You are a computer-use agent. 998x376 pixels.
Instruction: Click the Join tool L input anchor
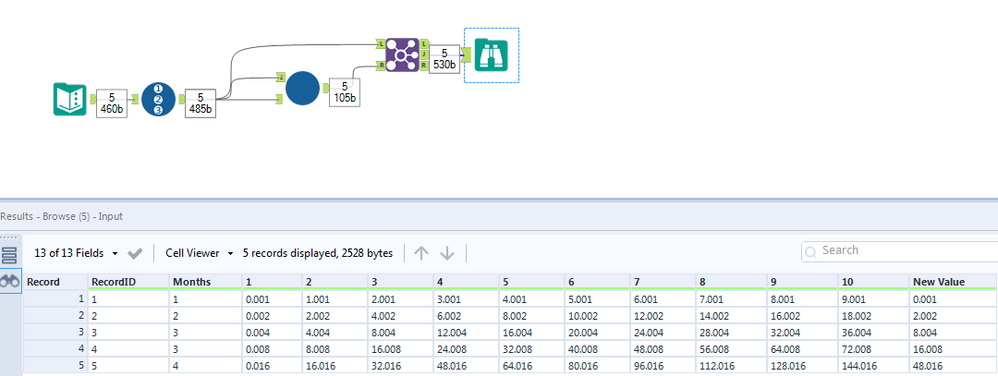[x=380, y=44]
